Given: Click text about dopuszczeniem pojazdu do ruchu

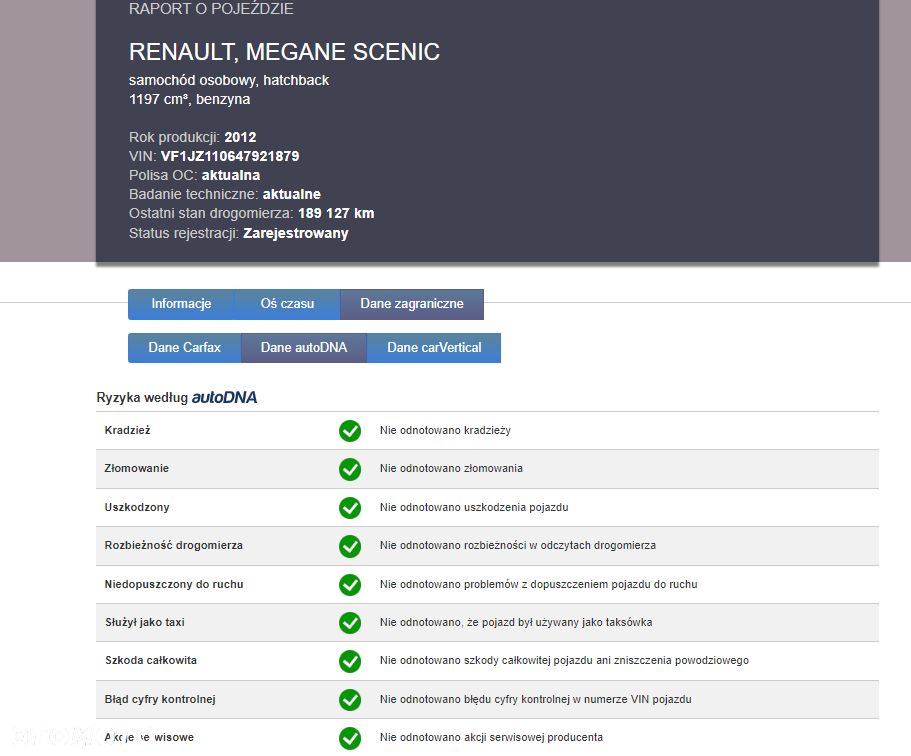Looking at the screenshot, I should (539, 584).
